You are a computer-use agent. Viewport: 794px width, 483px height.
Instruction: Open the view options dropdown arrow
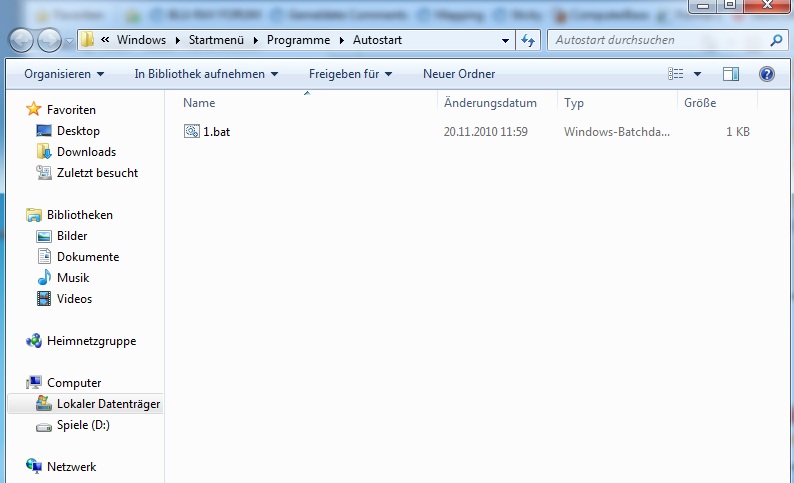click(x=697, y=74)
